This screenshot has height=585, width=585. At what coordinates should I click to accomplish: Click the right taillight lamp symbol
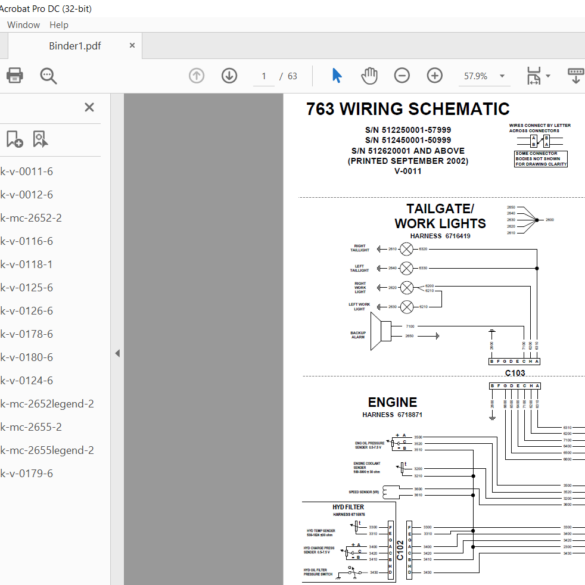pyautogui.click(x=406, y=249)
